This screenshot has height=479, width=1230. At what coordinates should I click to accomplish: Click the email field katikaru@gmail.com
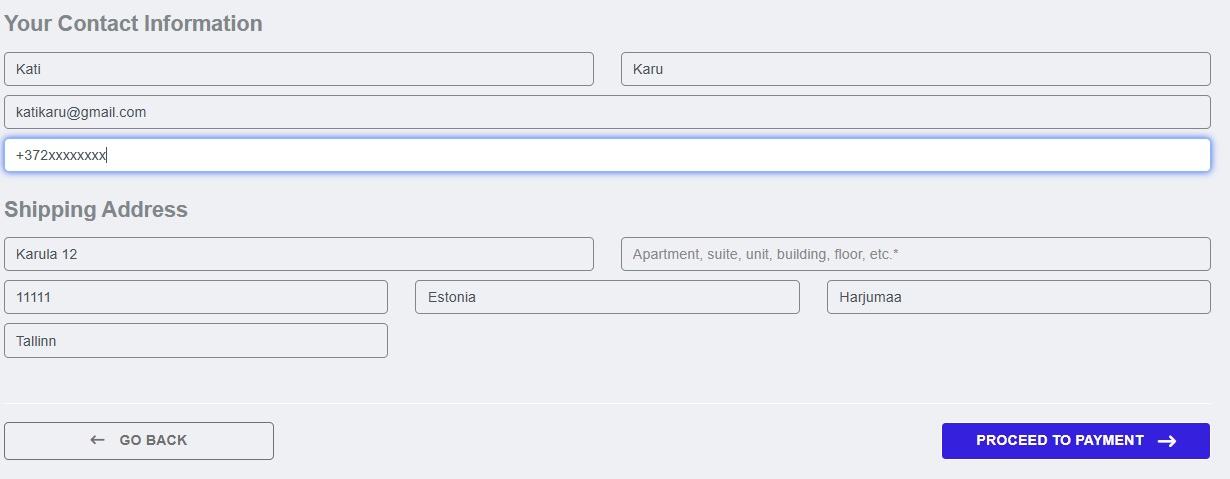pyautogui.click(x=607, y=112)
